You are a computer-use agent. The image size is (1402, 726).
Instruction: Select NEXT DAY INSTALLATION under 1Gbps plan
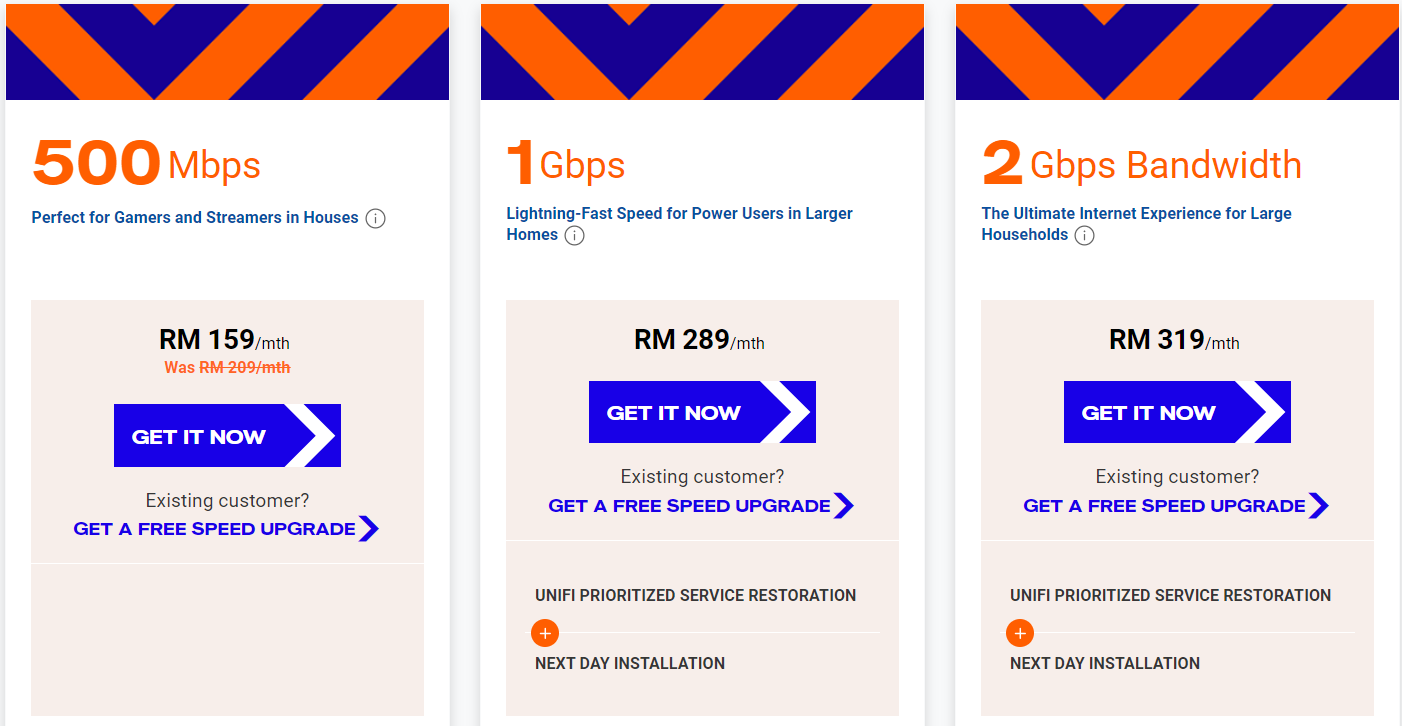(630, 663)
